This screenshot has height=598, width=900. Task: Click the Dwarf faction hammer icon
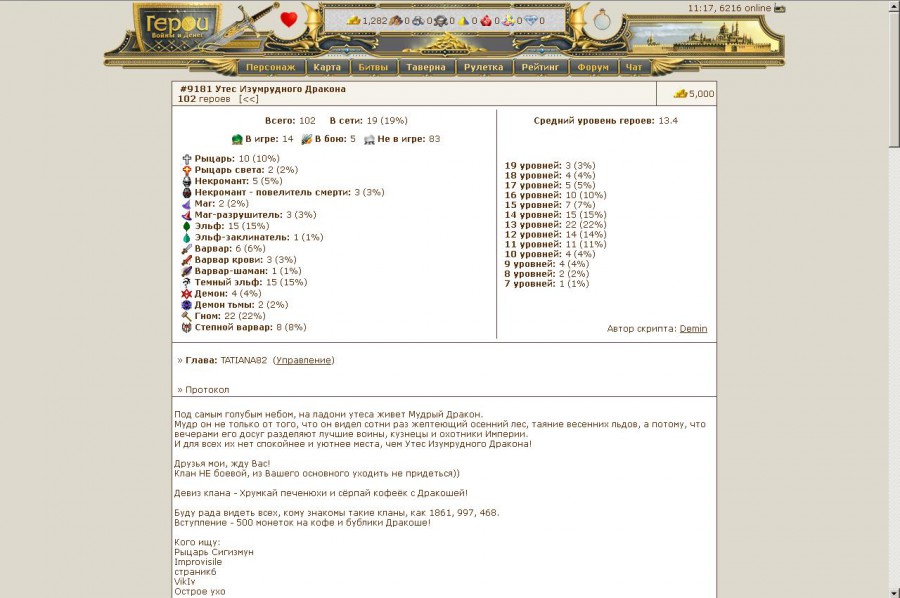(x=186, y=316)
